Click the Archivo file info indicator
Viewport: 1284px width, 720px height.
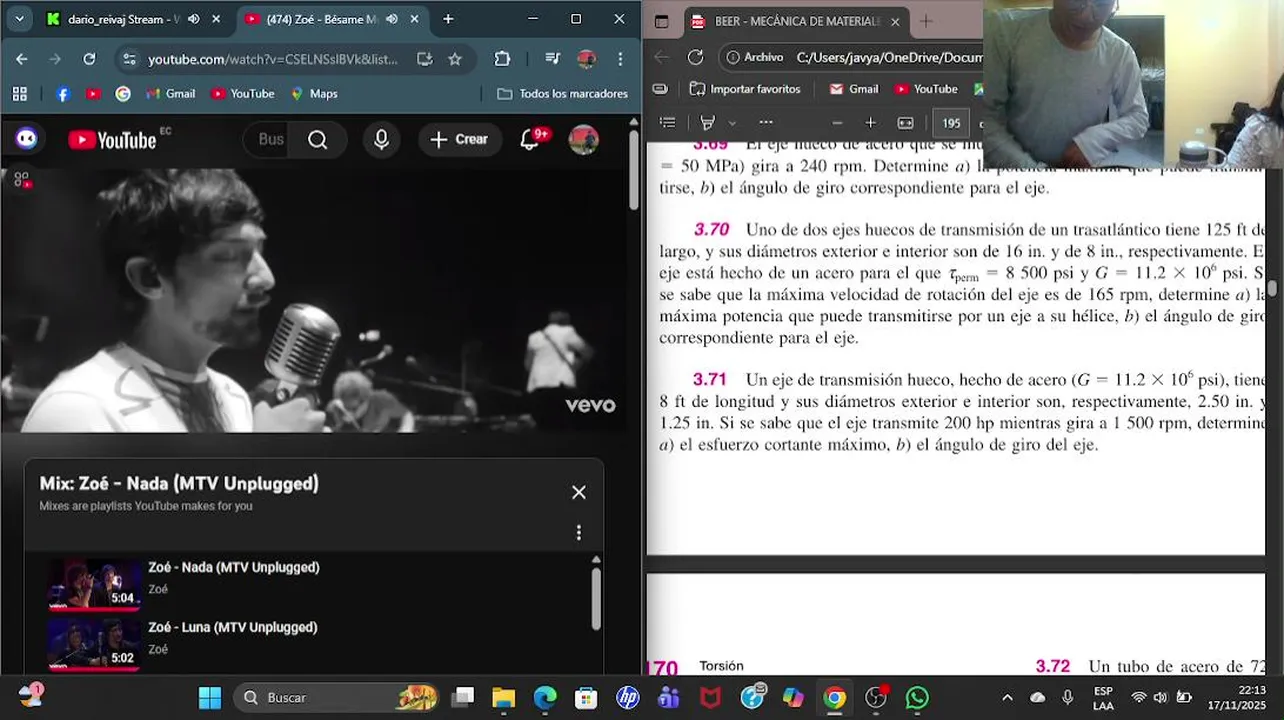tap(757, 57)
